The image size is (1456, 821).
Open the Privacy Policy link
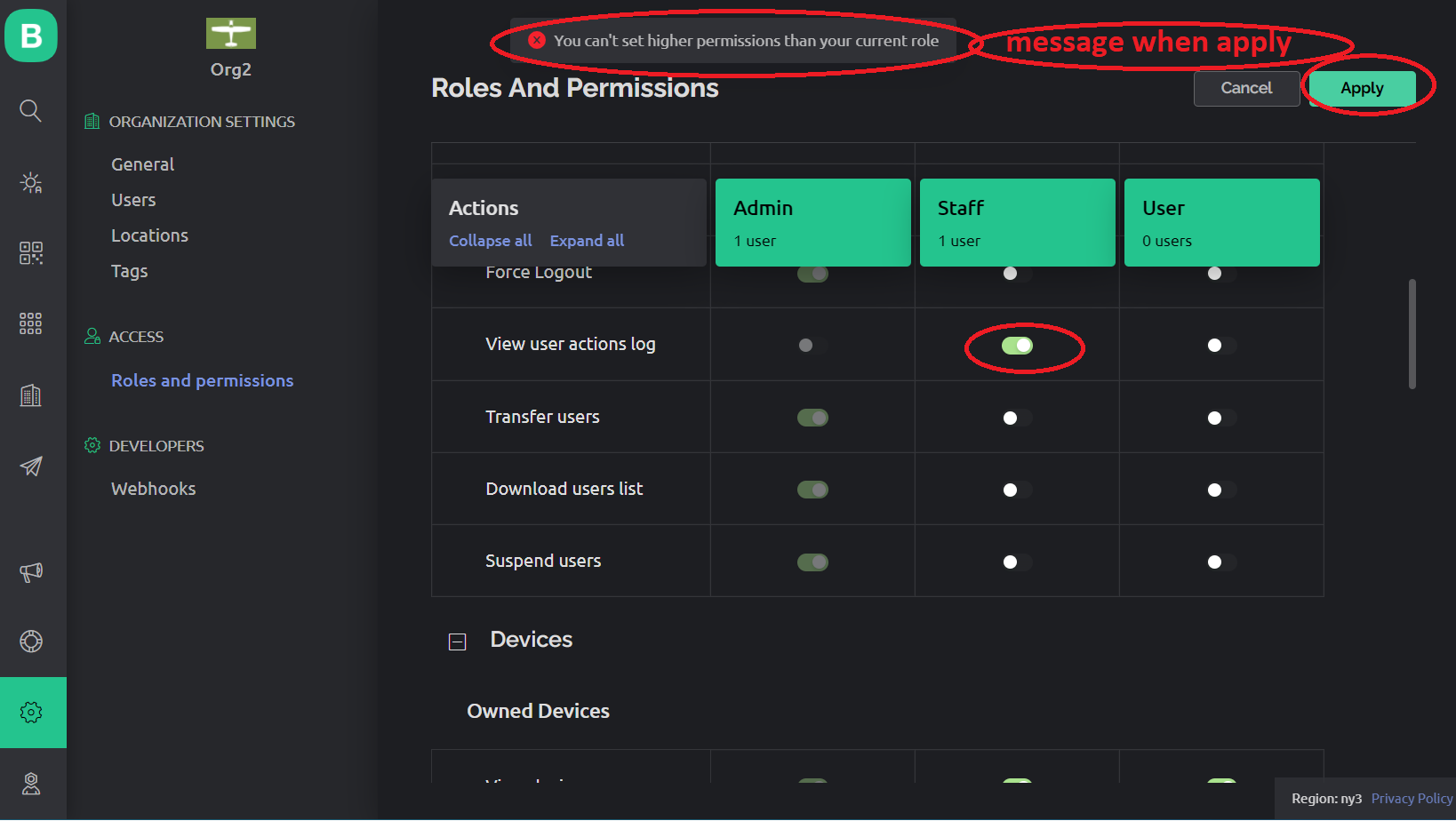pyautogui.click(x=1412, y=799)
